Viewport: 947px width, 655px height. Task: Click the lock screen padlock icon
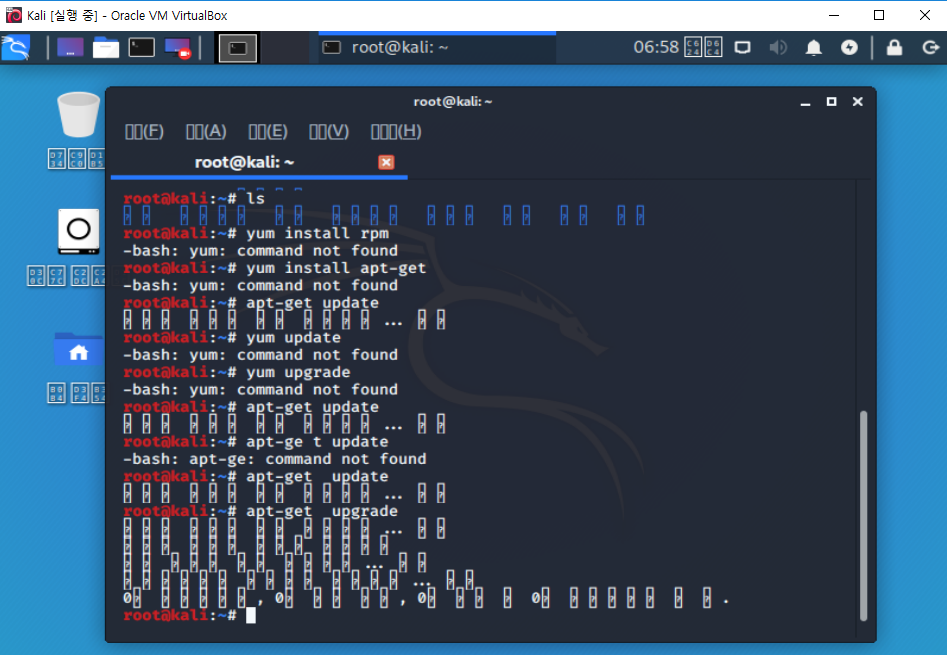click(894, 47)
